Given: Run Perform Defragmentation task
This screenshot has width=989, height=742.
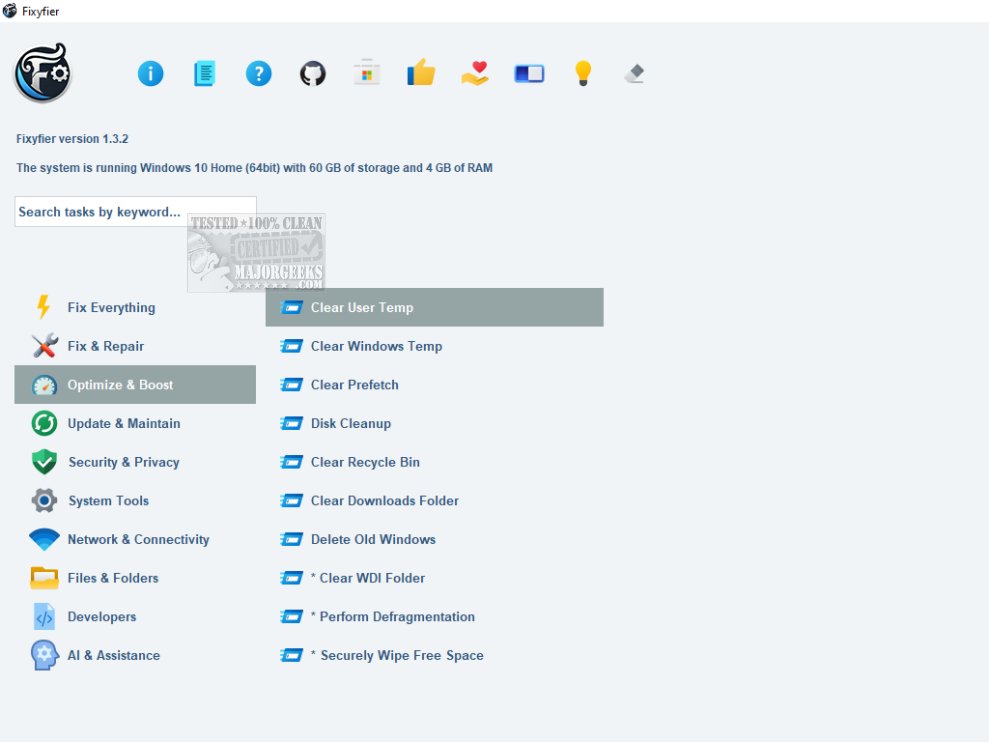Looking at the screenshot, I should [x=435, y=616].
